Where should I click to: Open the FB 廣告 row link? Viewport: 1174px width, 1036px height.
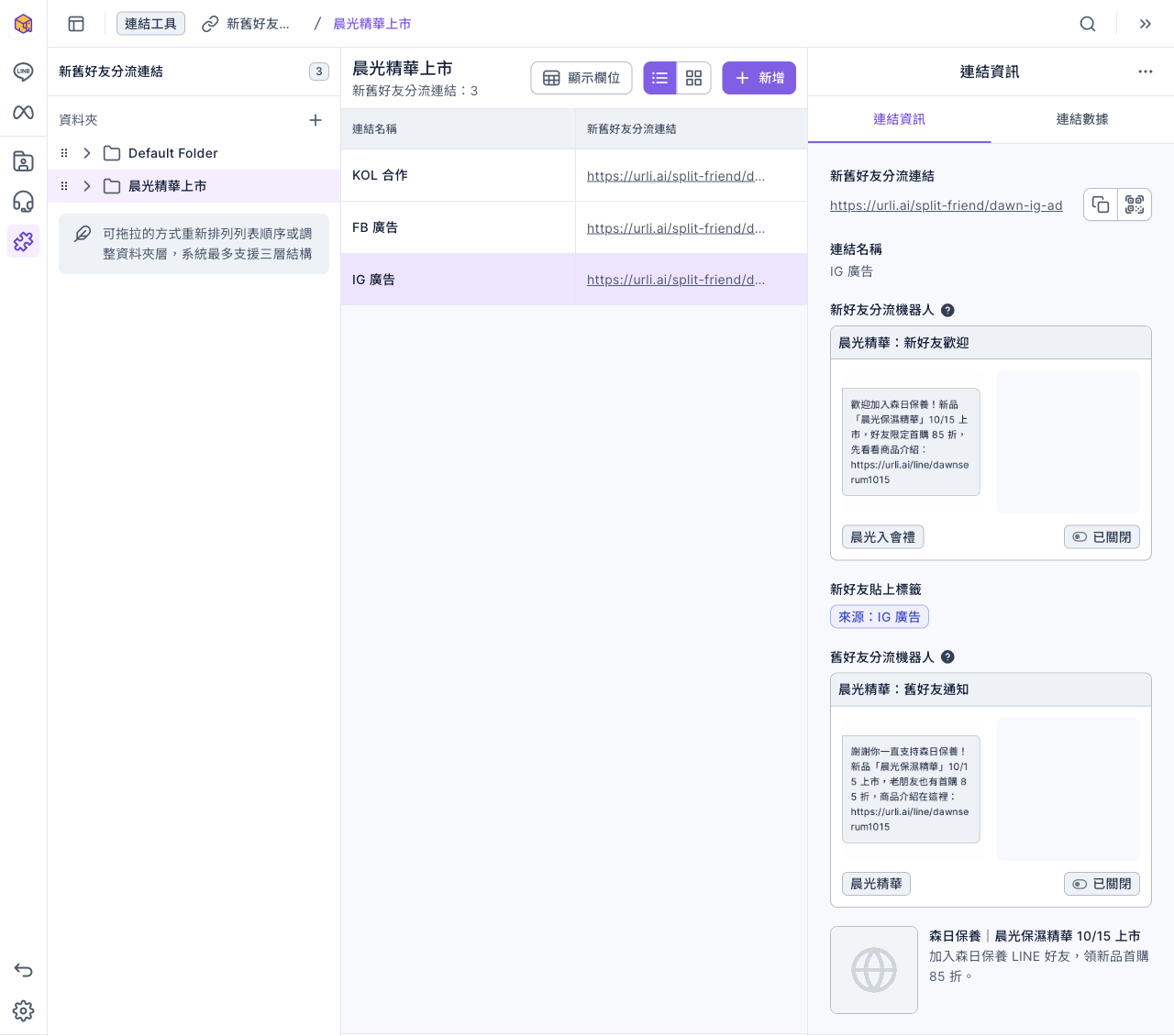[x=676, y=228]
